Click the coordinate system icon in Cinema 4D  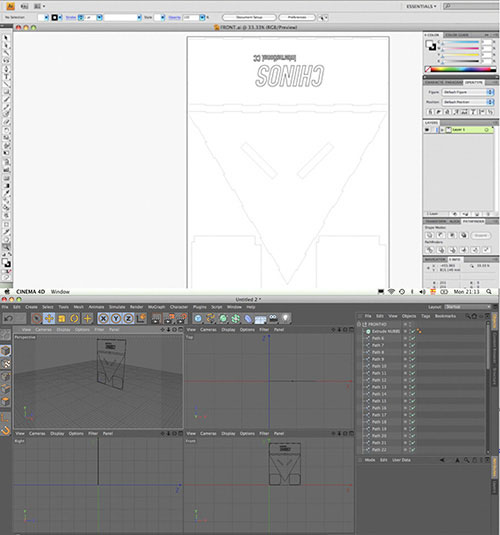[141, 318]
